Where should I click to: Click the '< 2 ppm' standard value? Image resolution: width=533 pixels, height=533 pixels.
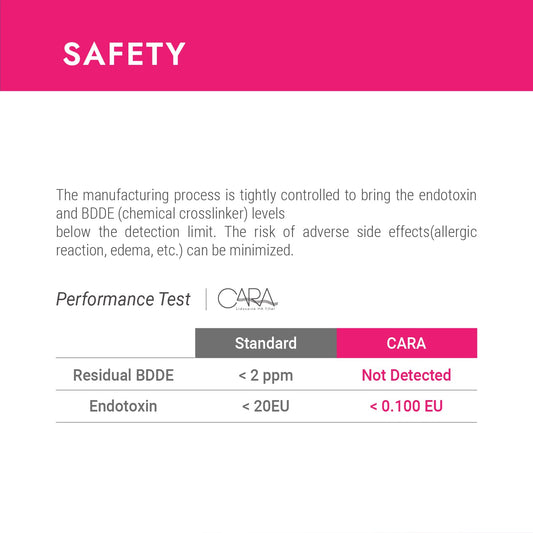pos(265,375)
